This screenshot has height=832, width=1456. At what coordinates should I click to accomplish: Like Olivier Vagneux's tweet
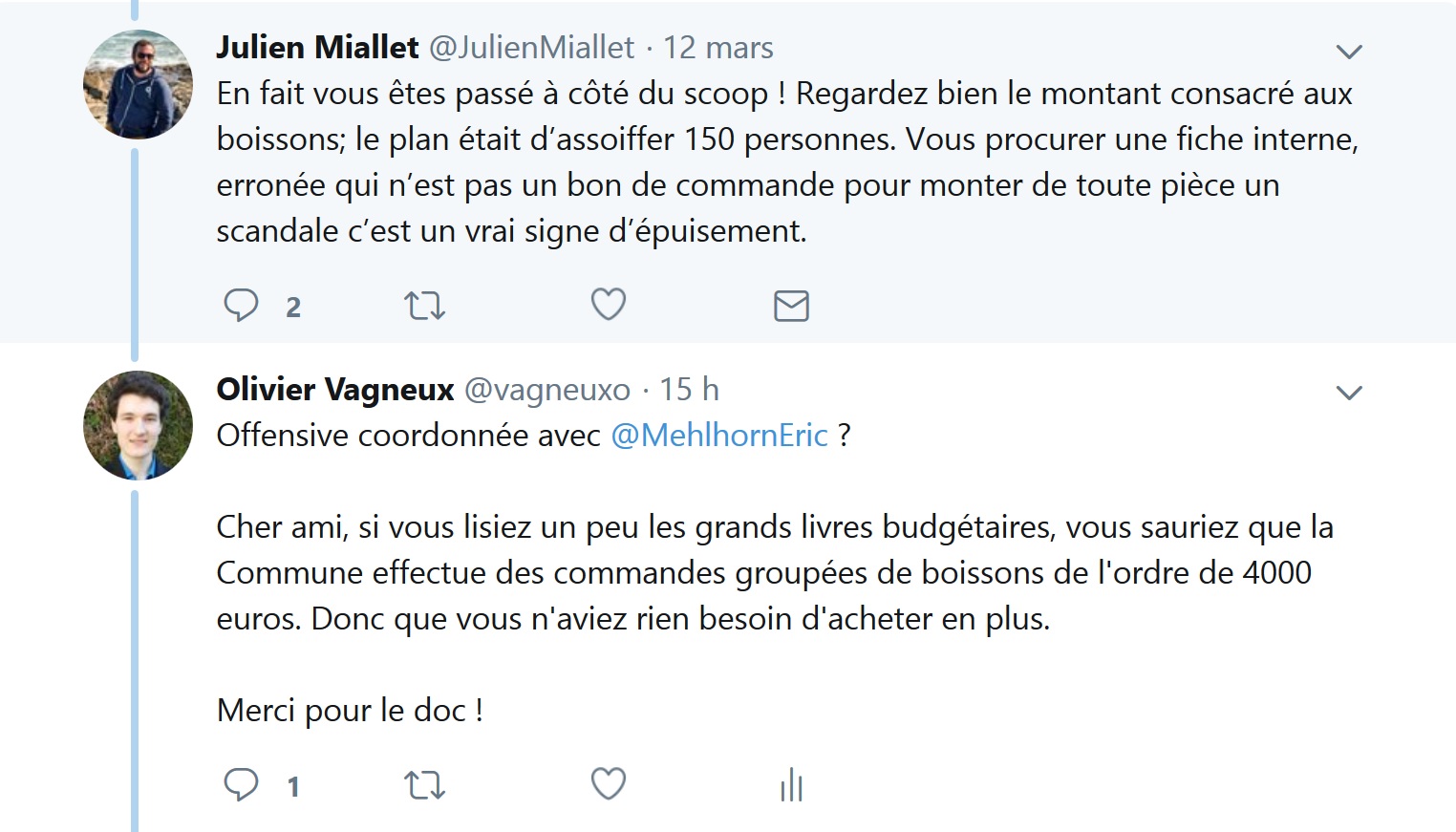(608, 784)
